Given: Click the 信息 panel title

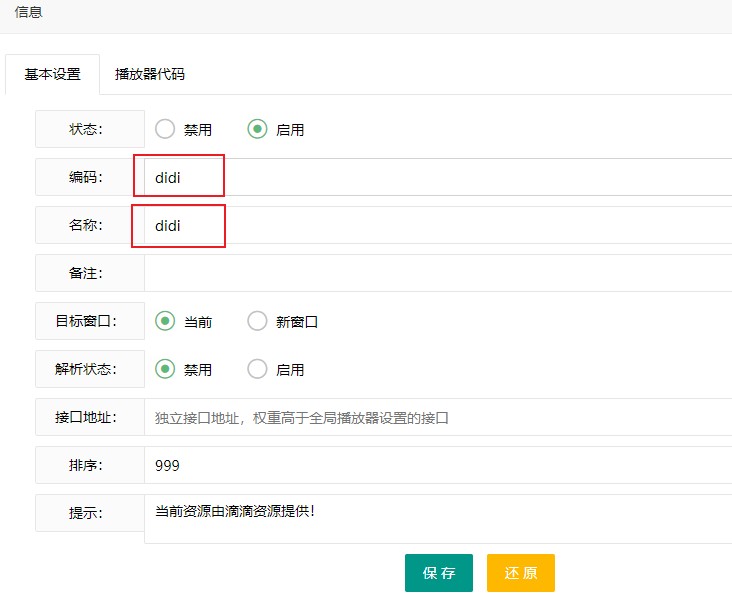Looking at the screenshot, I should coord(29,13).
